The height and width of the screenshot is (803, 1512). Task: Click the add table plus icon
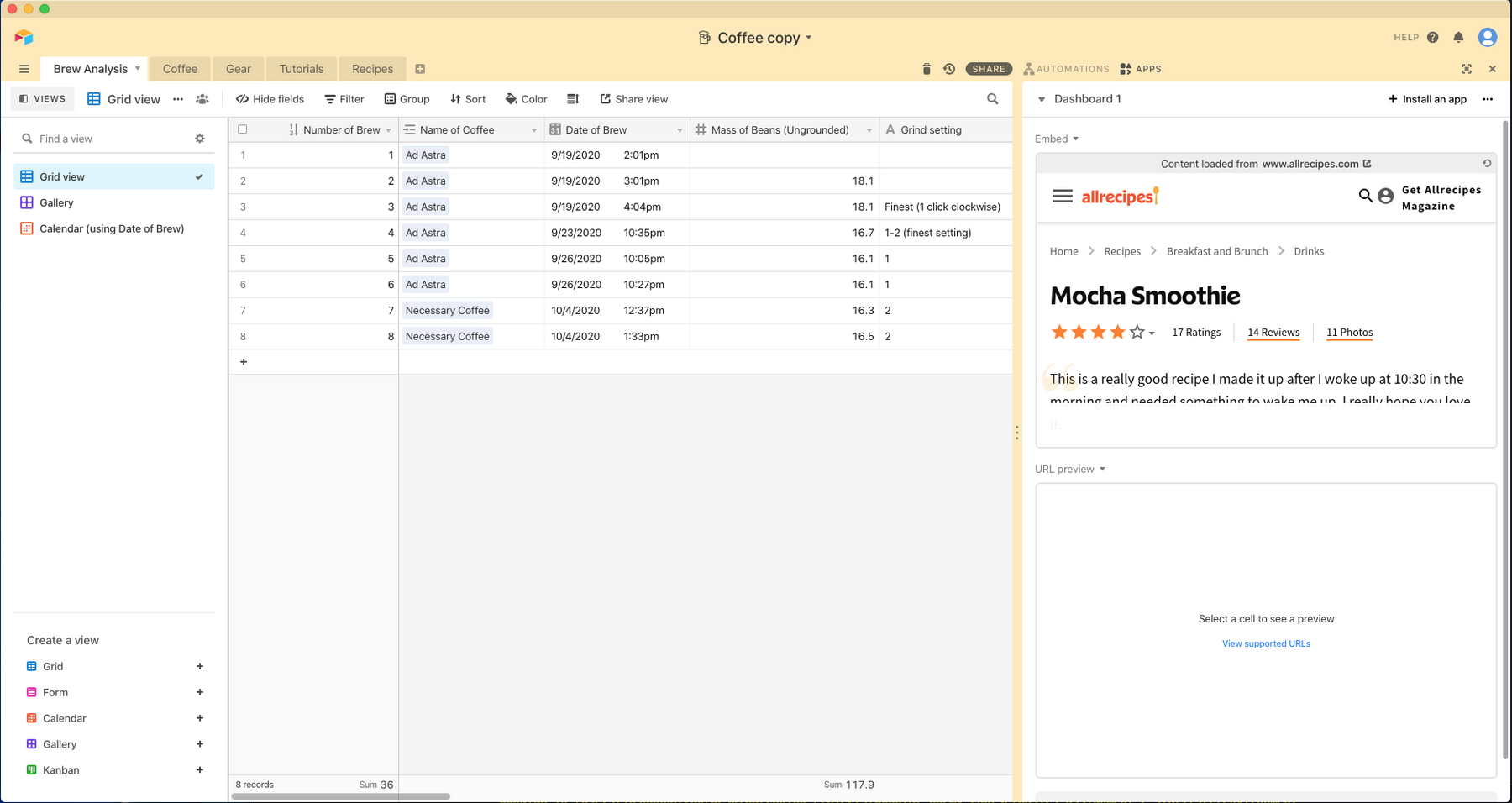(420, 69)
